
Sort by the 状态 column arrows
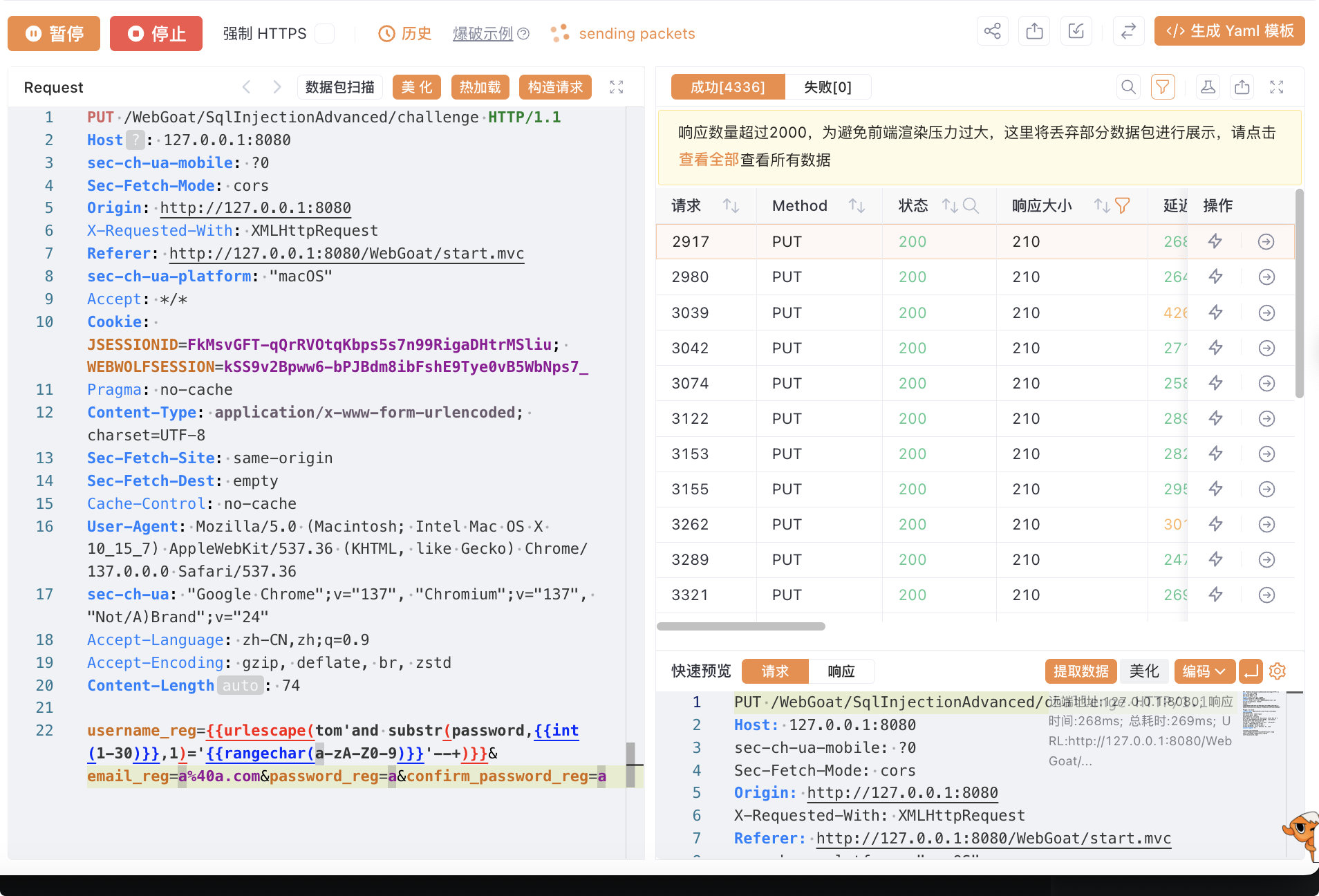949,206
